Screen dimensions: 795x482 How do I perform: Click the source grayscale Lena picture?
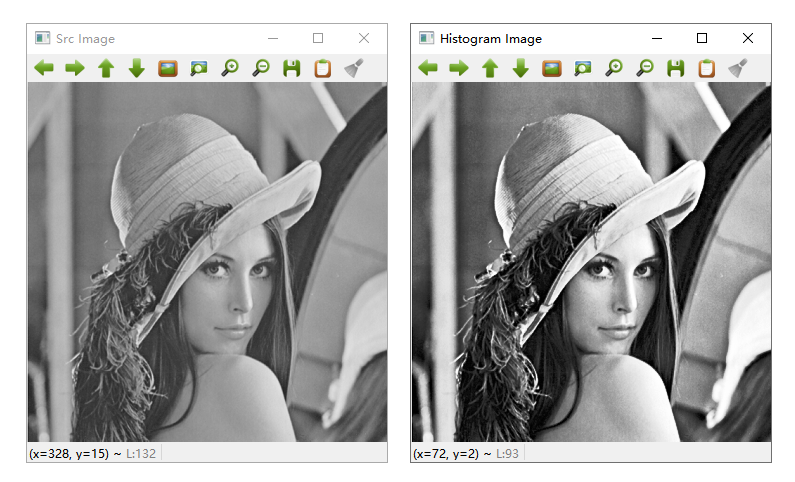(x=207, y=262)
